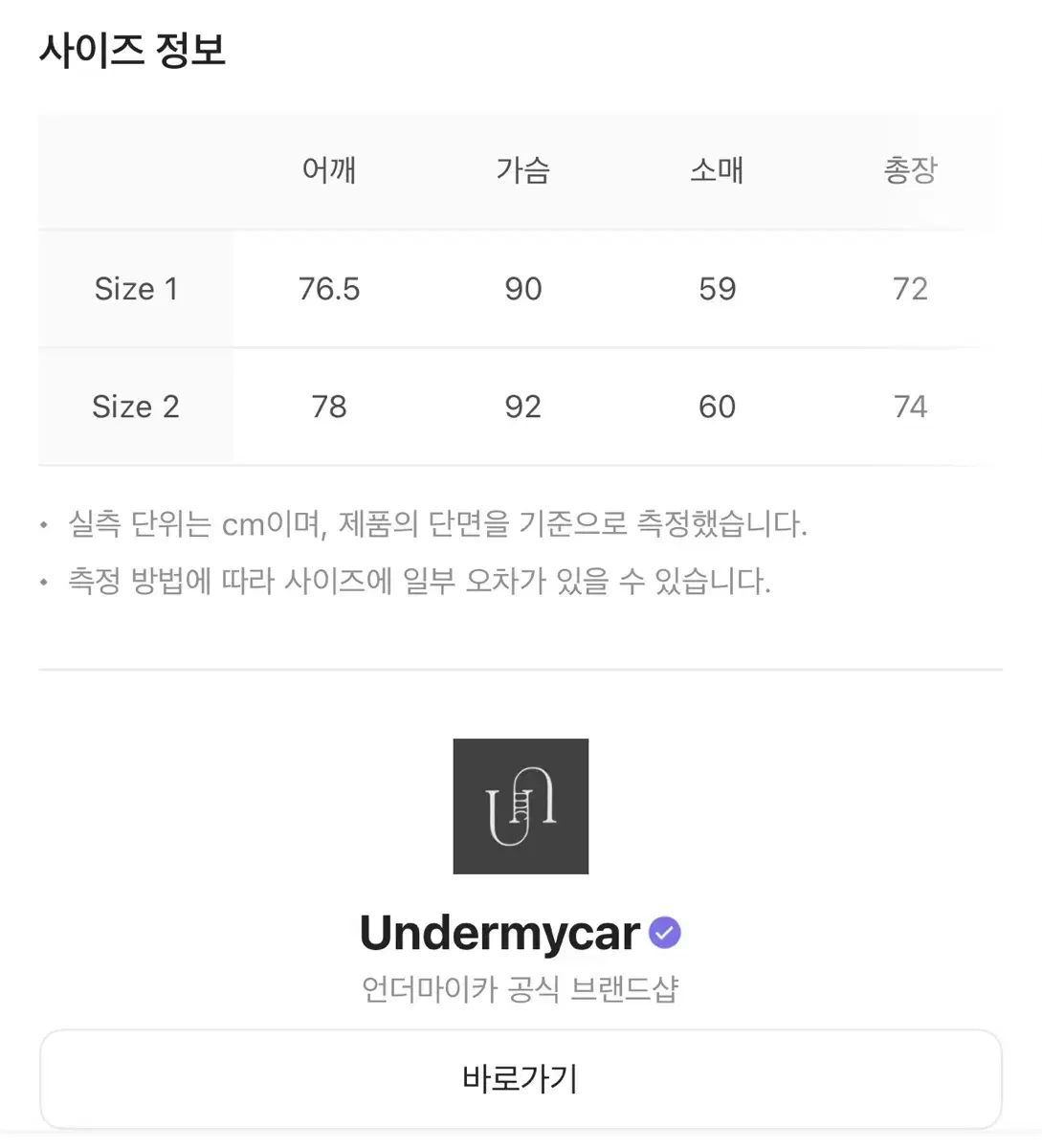This screenshot has height=1148, width=1042.
Task: Click the 어깨 column header
Action: coord(329,170)
